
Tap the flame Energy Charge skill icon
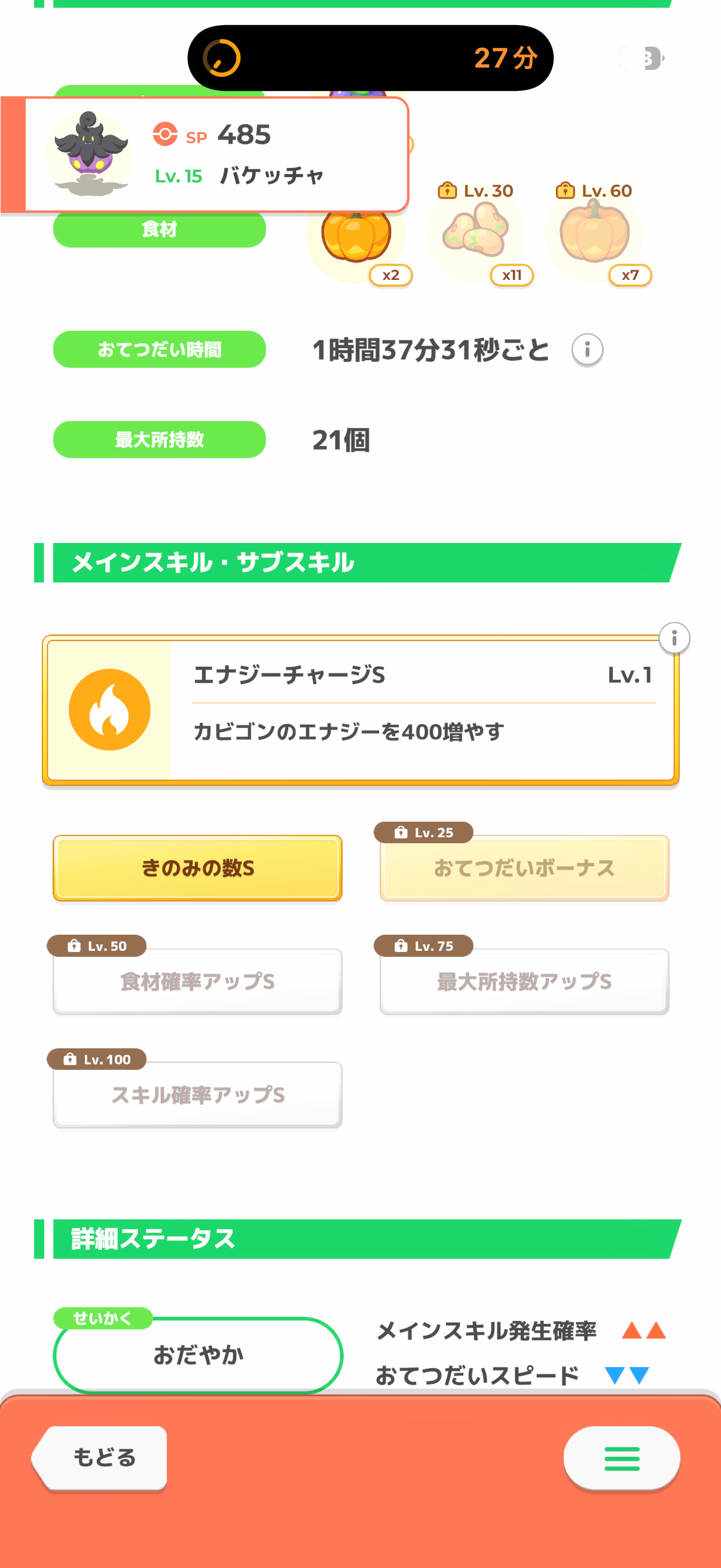(x=109, y=709)
